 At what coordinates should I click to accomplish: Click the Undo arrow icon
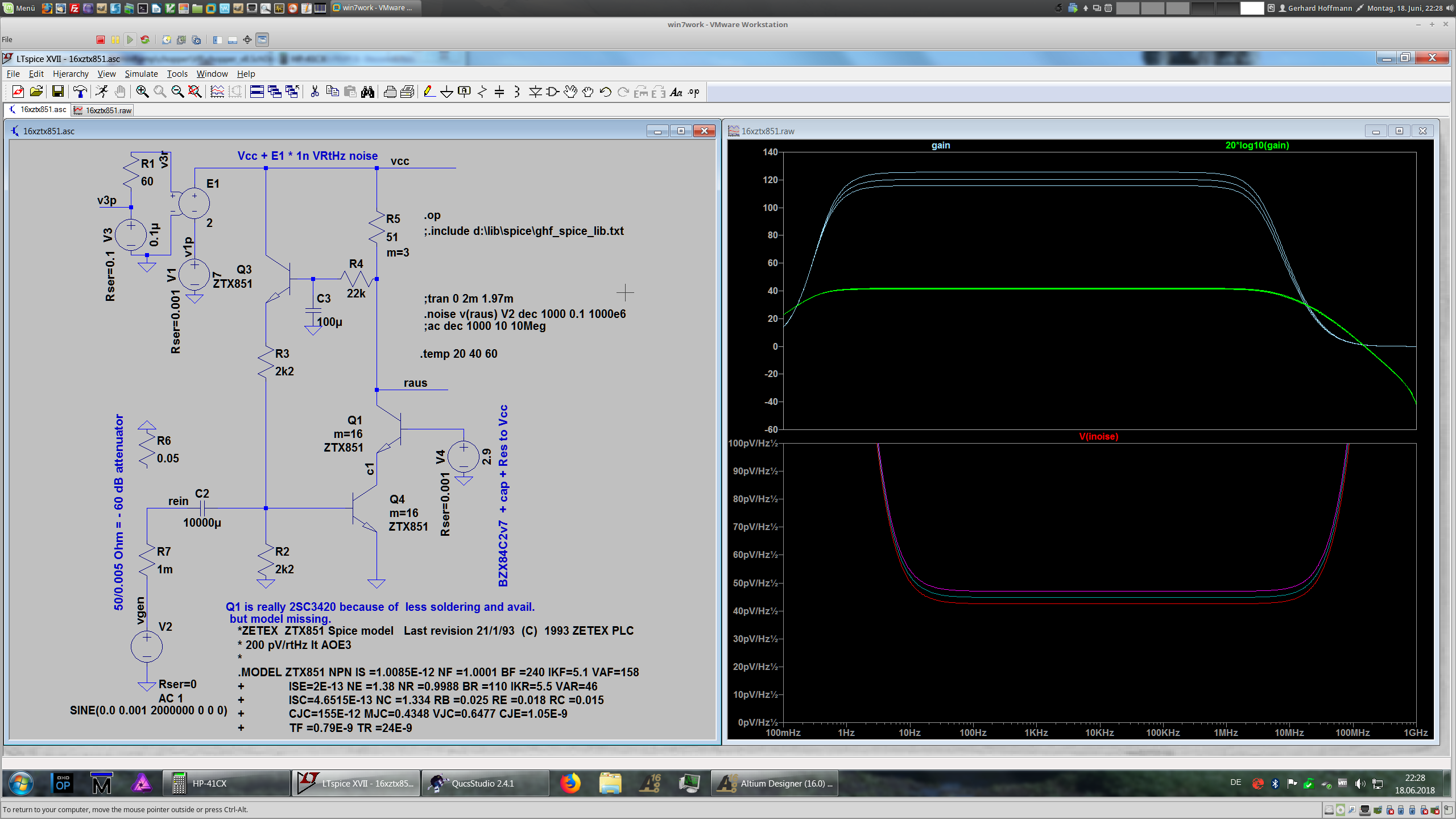click(606, 92)
